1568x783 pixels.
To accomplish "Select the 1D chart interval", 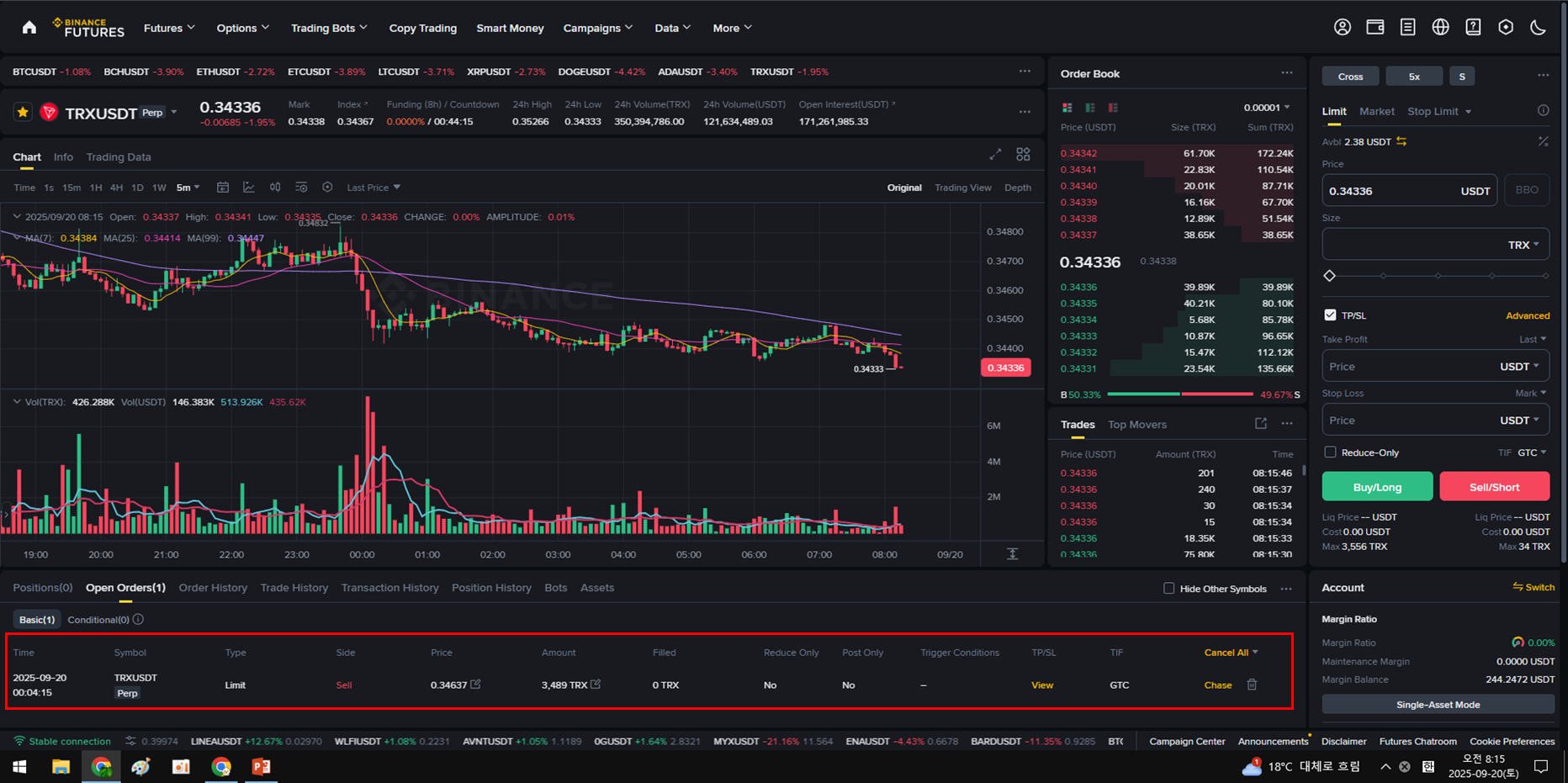I will click(x=137, y=188).
